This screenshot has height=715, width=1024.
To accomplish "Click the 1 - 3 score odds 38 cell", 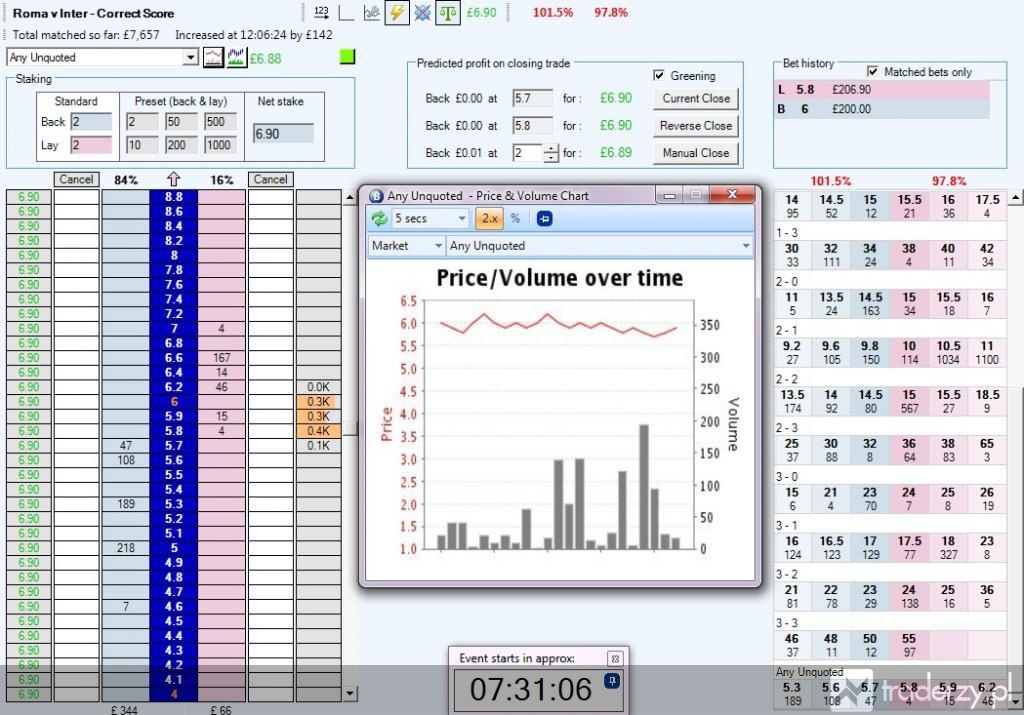I will 909,255.
